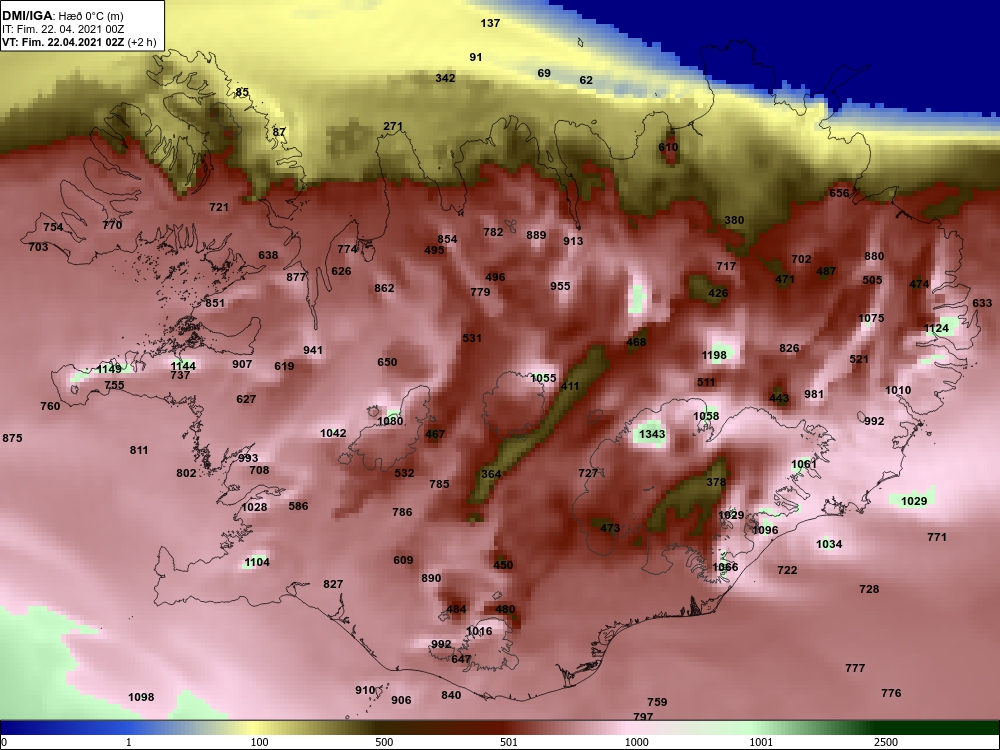Viewport: 1000px width, 750px height.
Task: Click the 271 value on the north coast
Action: [x=393, y=126]
